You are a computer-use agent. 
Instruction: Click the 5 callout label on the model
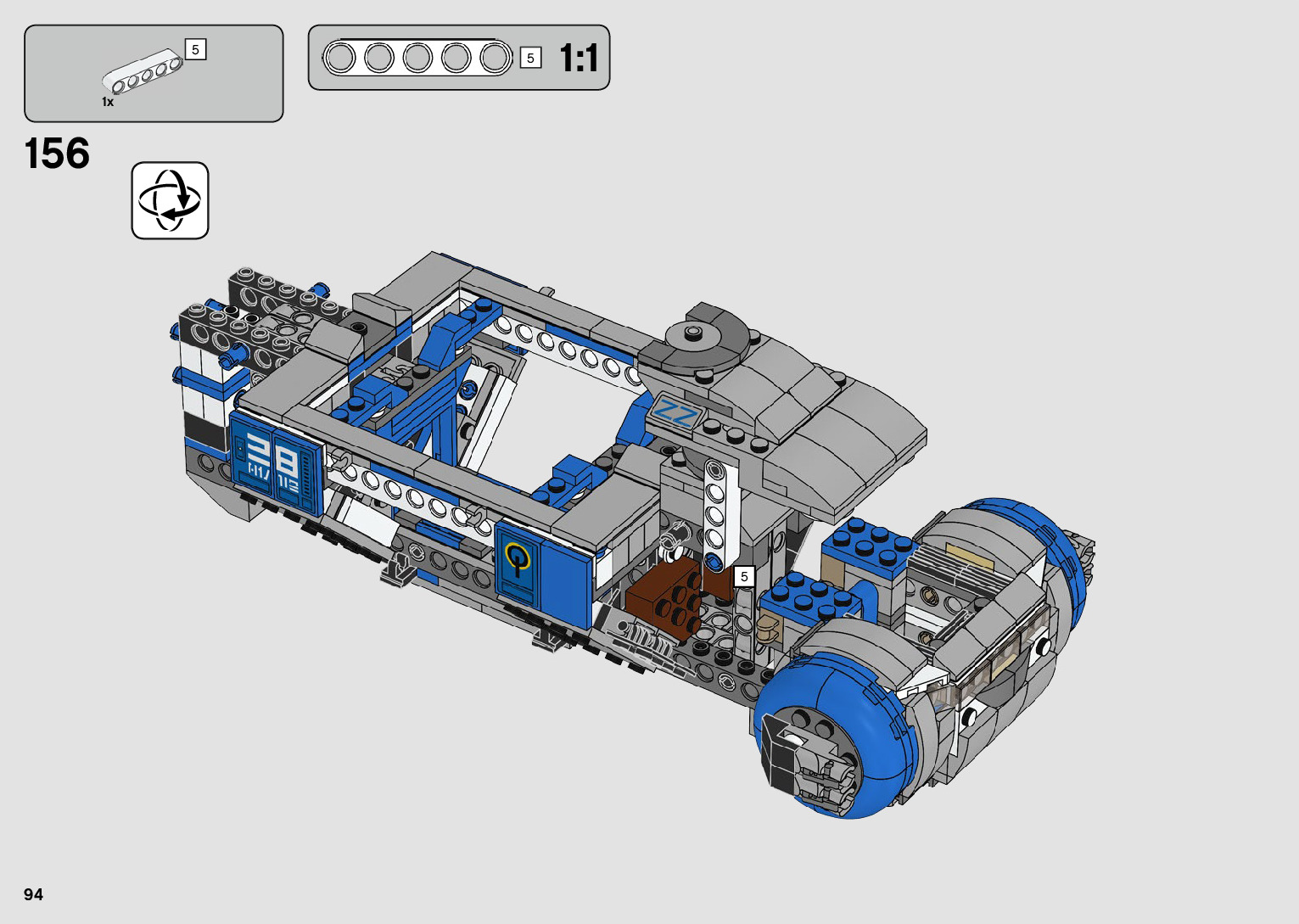tap(744, 576)
